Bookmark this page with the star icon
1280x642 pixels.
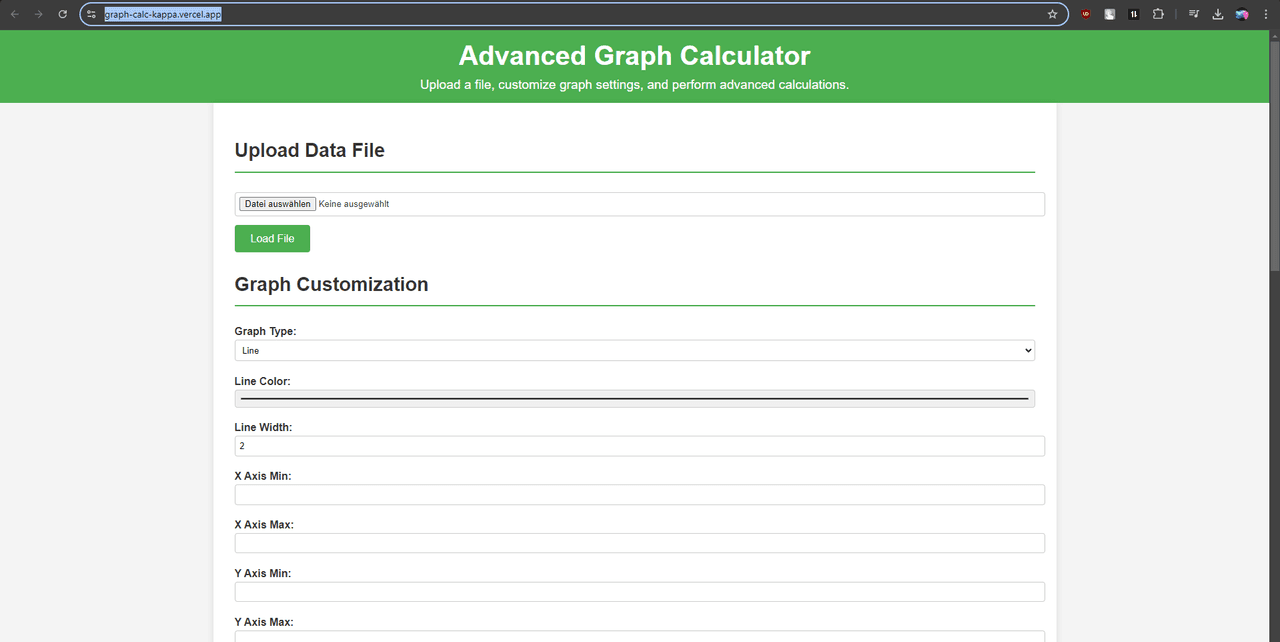pos(1052,14)
